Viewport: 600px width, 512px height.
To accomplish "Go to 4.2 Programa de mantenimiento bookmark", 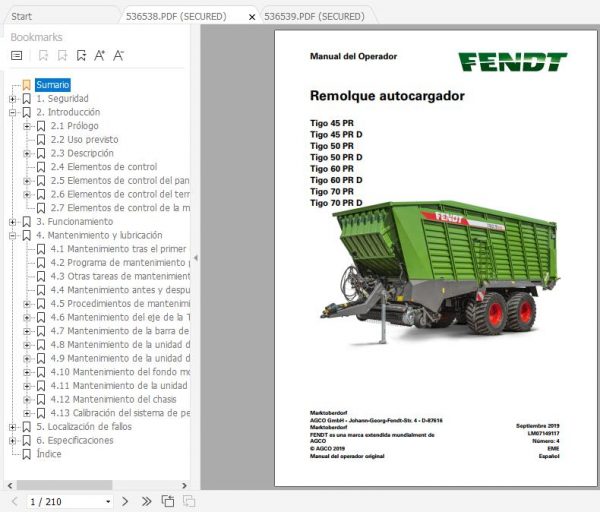I will tap(120, 263).
